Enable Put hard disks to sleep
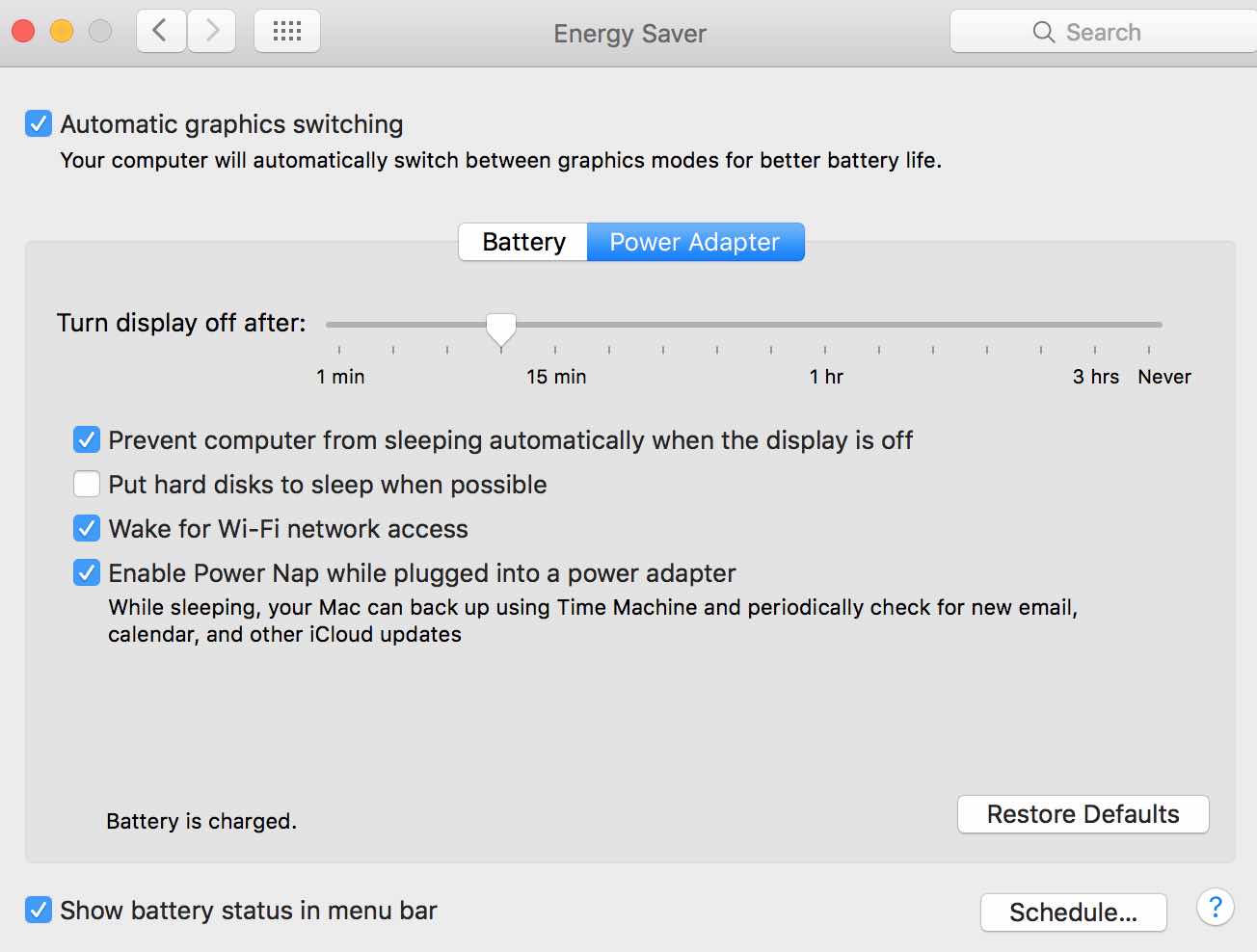 point(87,484)
